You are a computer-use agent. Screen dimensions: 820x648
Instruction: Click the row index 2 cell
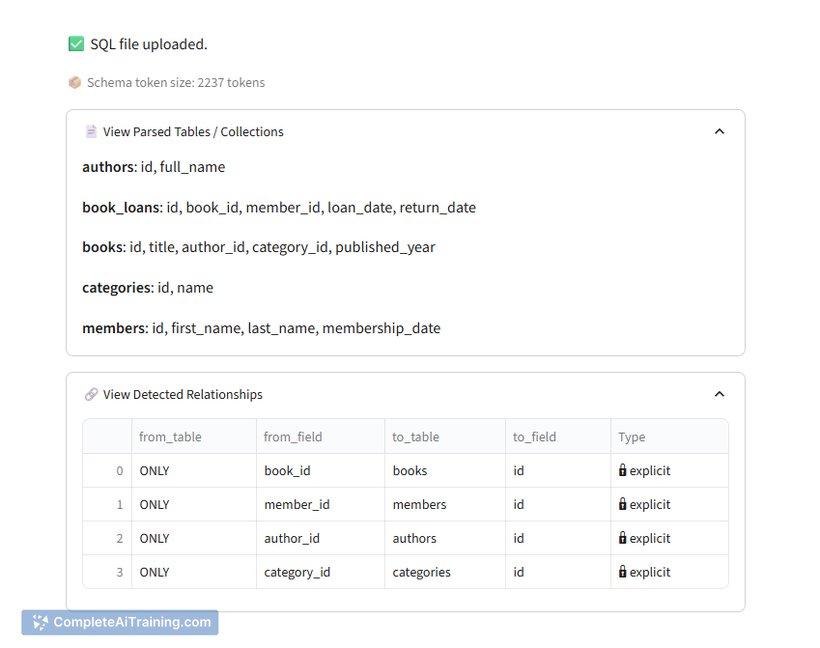click(x=107, y=538)
